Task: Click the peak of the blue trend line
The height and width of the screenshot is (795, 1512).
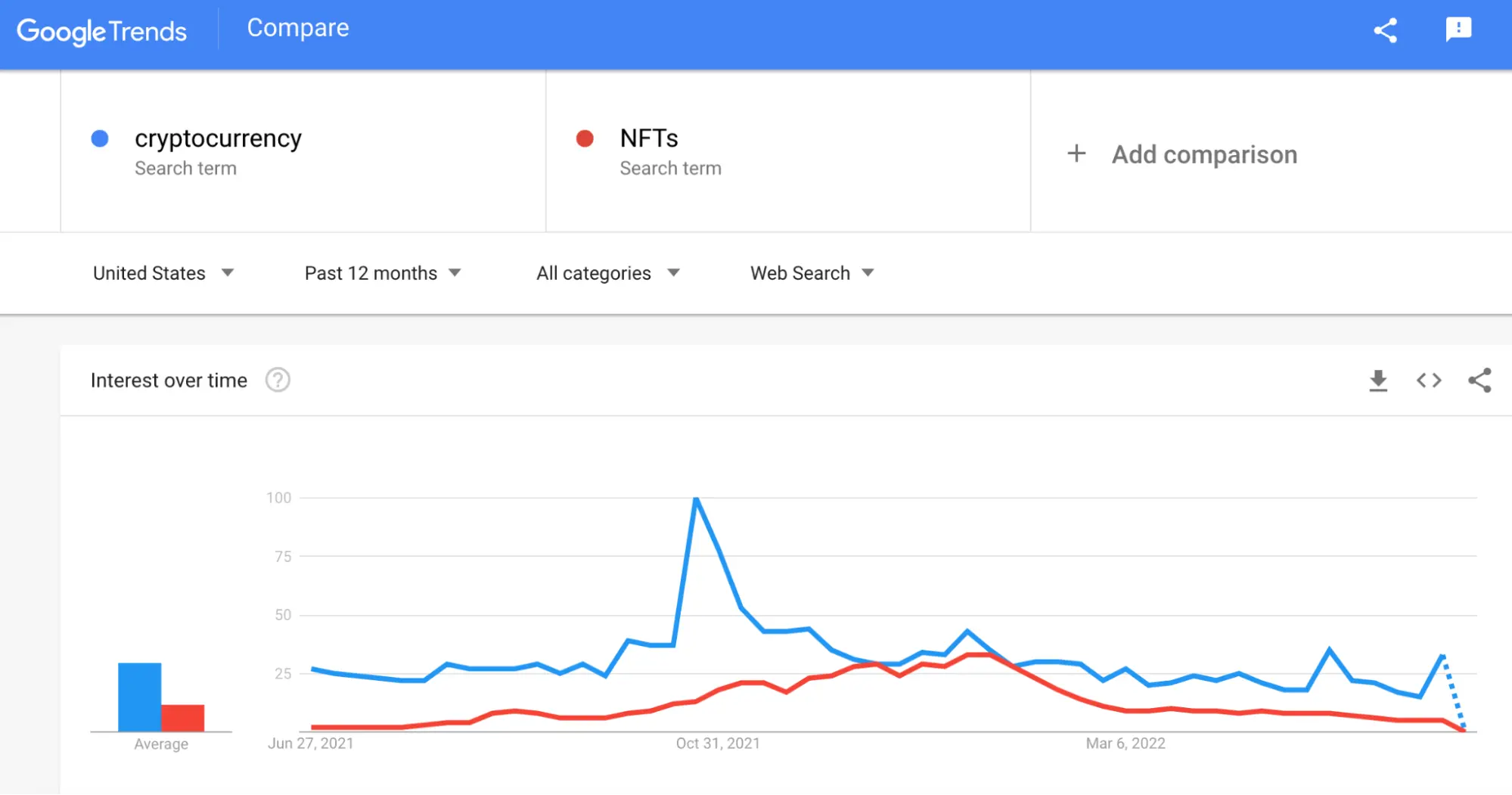Action: 696,498
